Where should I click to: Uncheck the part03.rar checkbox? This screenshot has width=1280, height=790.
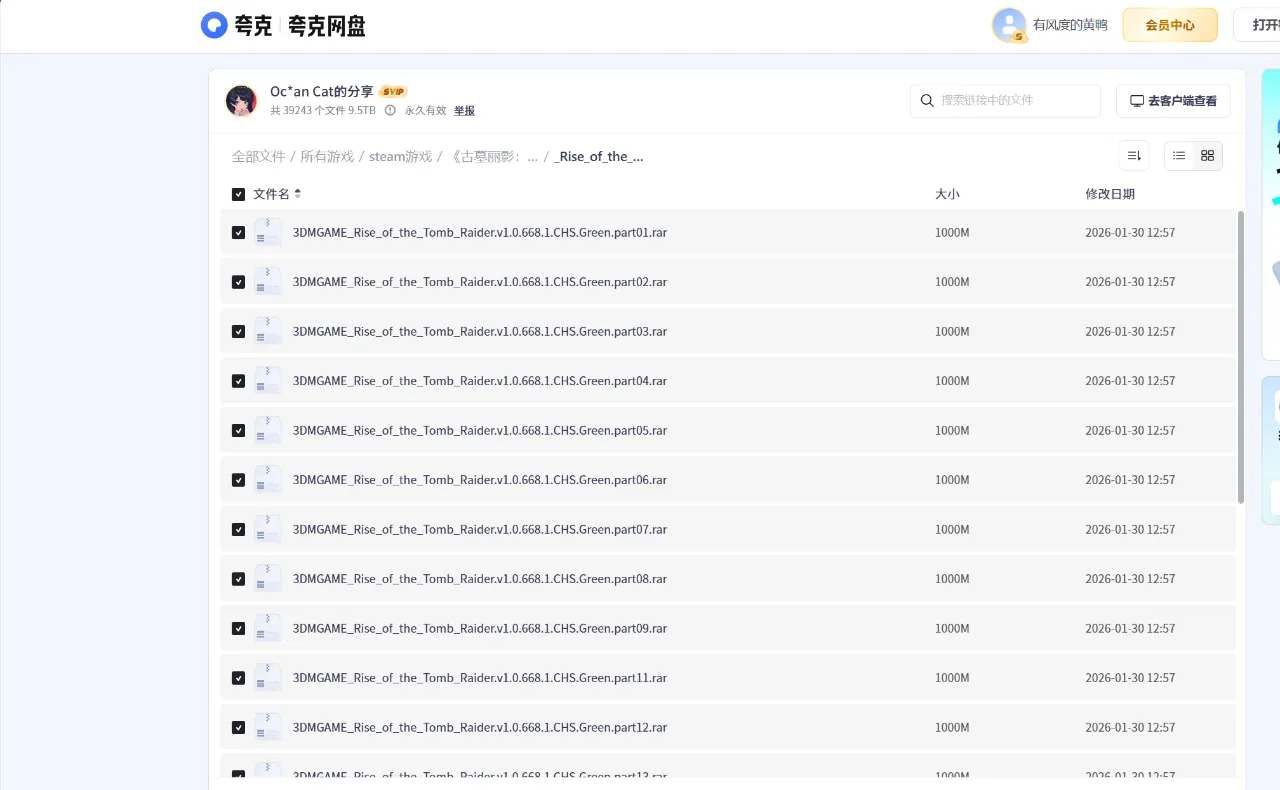coord(238,332)
